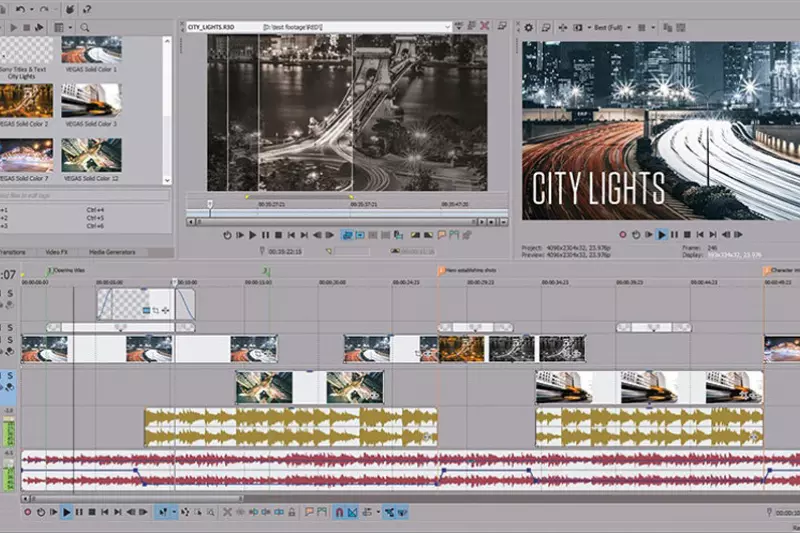The image size is (800, 533).
Task: Switch to the Media Generators tab
Action: pyautogui.click(x=112, y=252)
